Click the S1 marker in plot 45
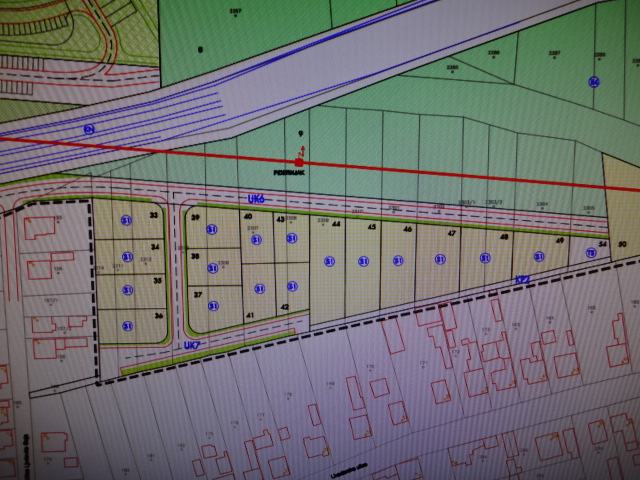Image resolution: width=640 pixels, height=480 pixels. (x=363, y=261)
